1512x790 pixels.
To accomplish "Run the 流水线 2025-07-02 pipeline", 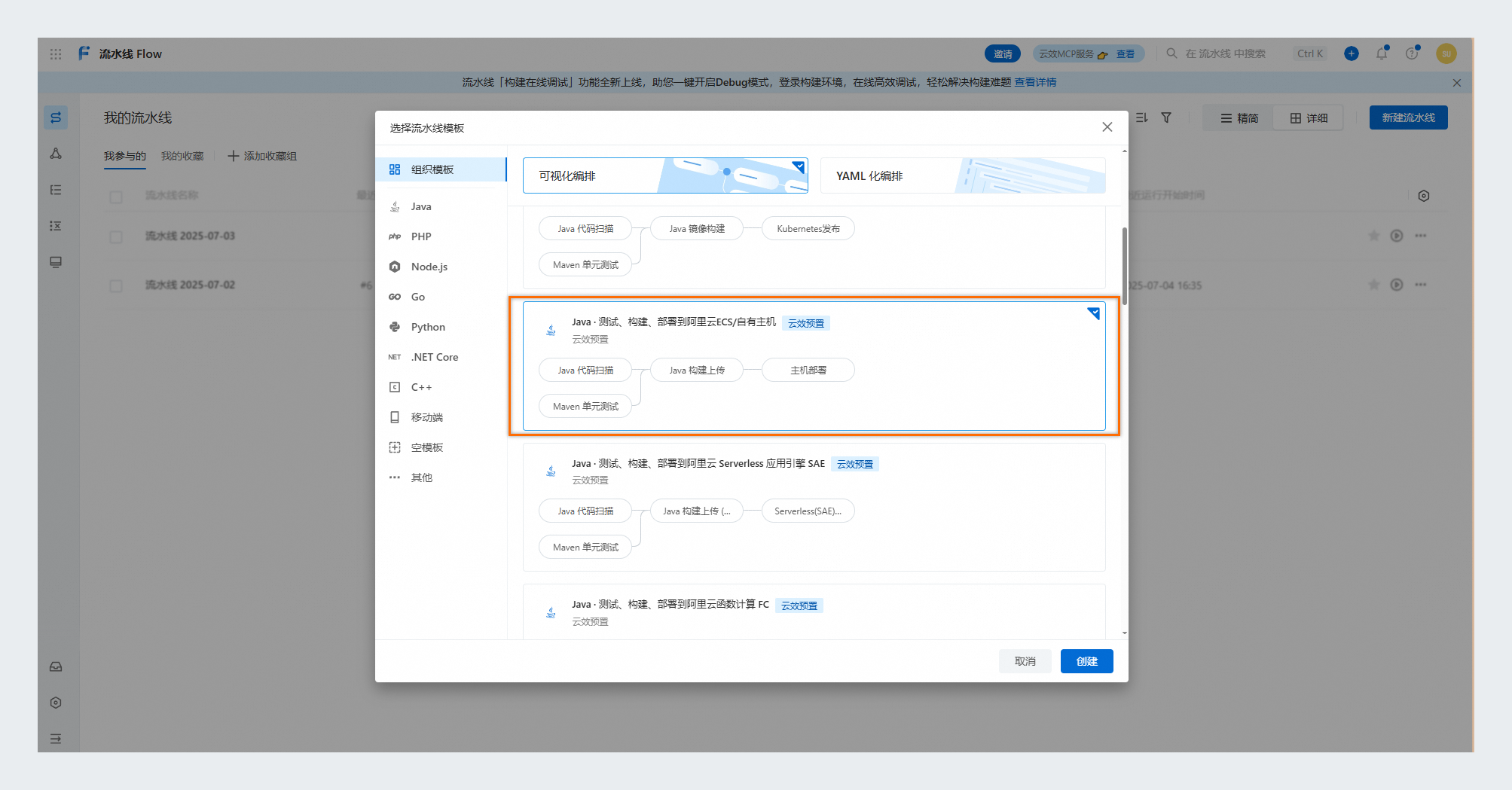I will (1397, 285).
